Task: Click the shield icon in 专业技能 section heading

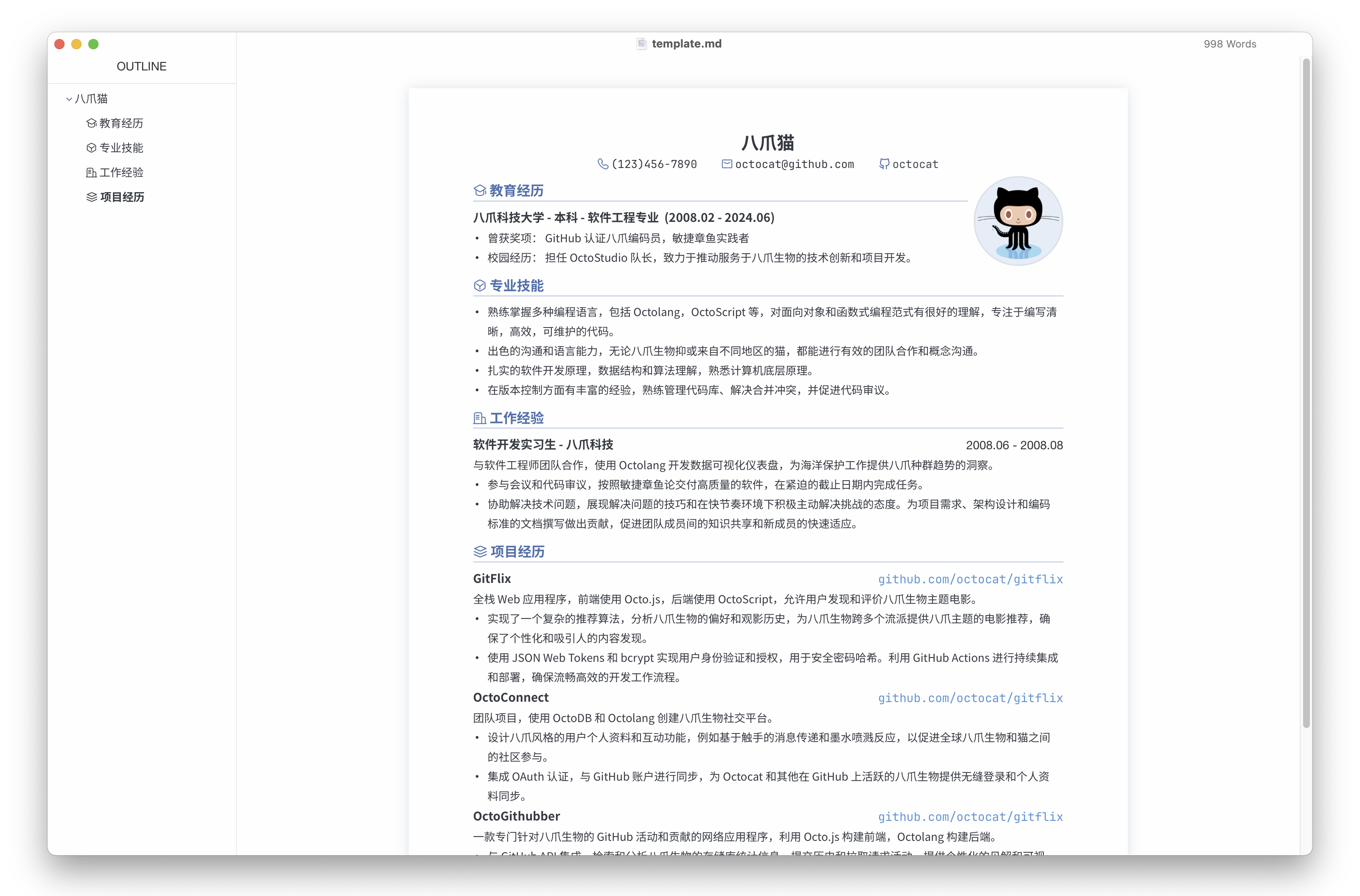Action: coord(480,285)
